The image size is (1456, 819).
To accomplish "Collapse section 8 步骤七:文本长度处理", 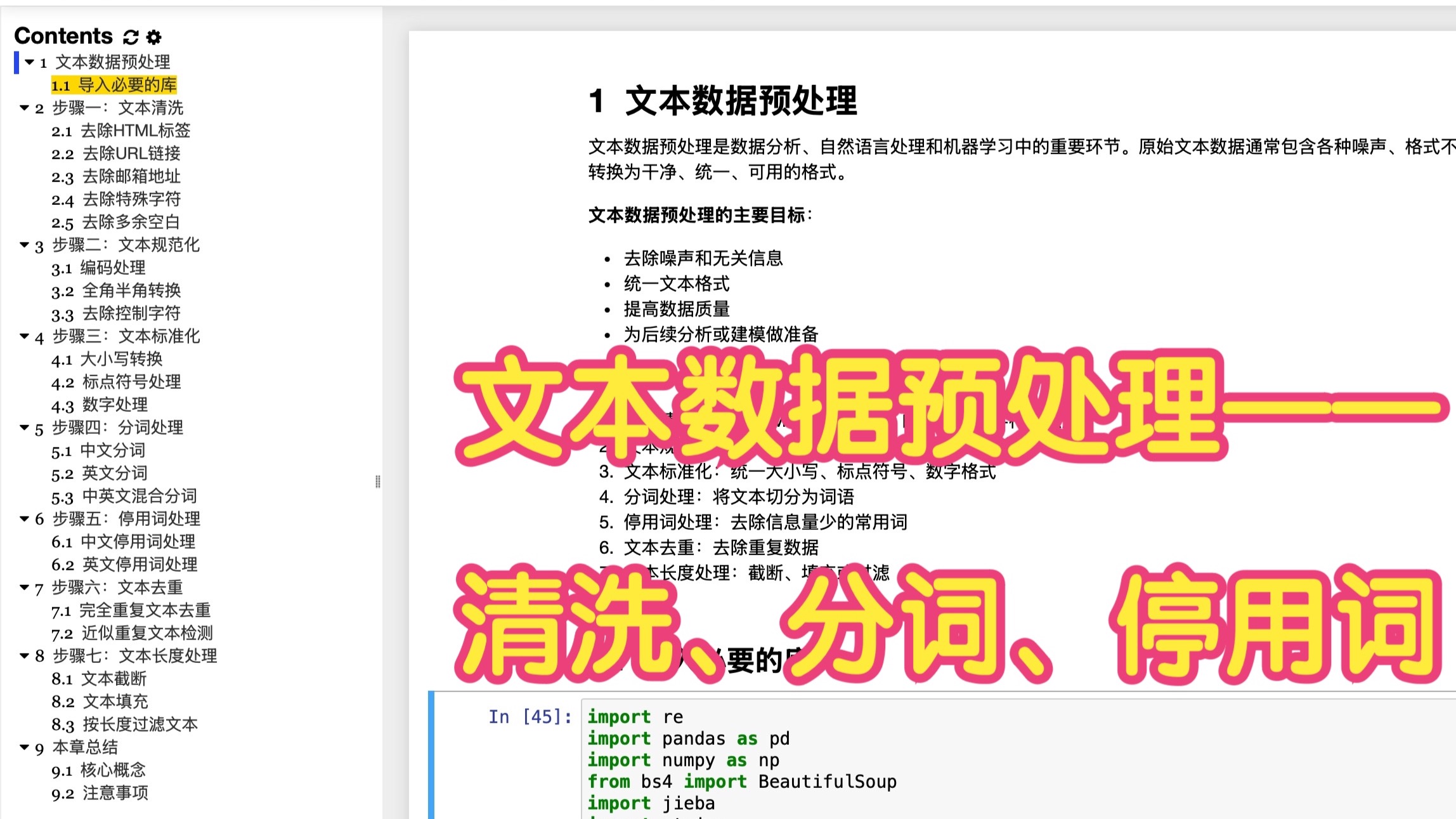I will pyautogui.click(x=24, y=656).
